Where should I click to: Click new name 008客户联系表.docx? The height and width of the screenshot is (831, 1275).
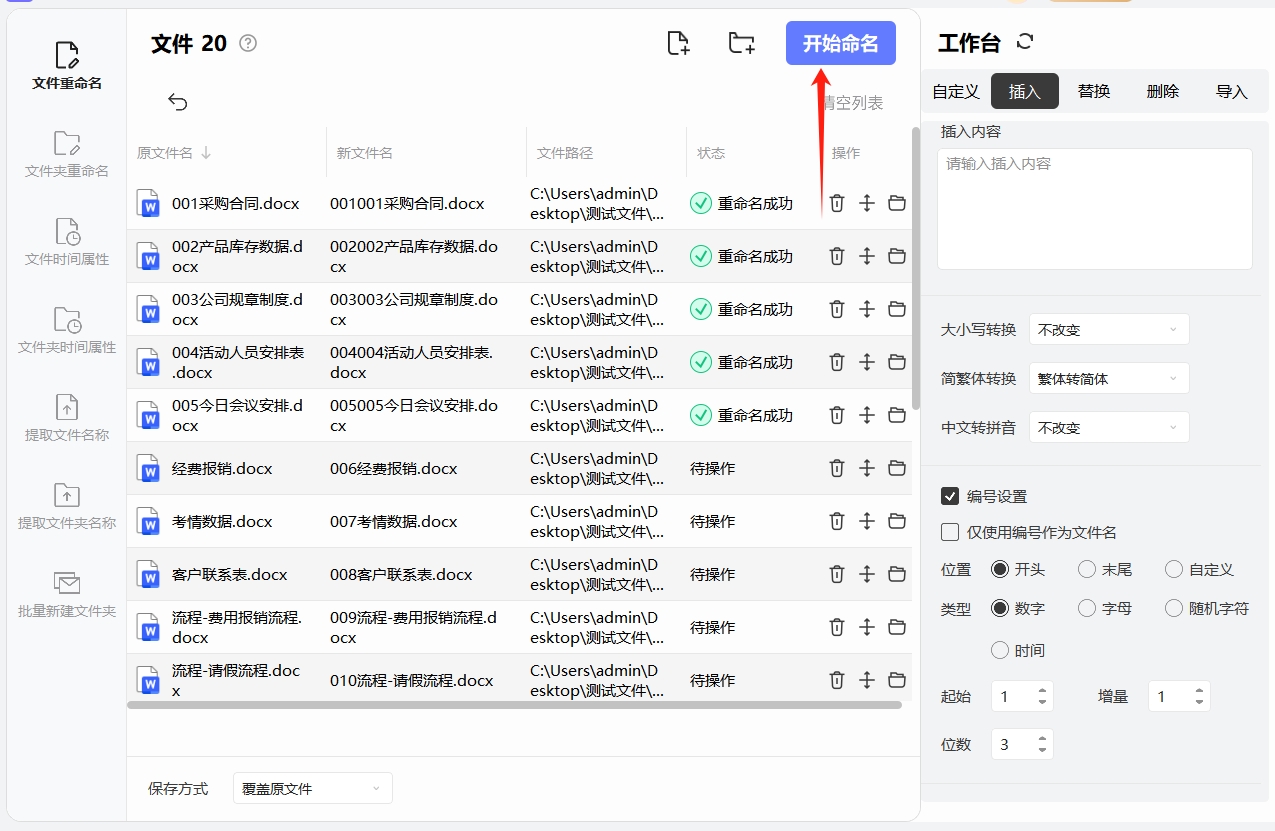click(401, 574)
